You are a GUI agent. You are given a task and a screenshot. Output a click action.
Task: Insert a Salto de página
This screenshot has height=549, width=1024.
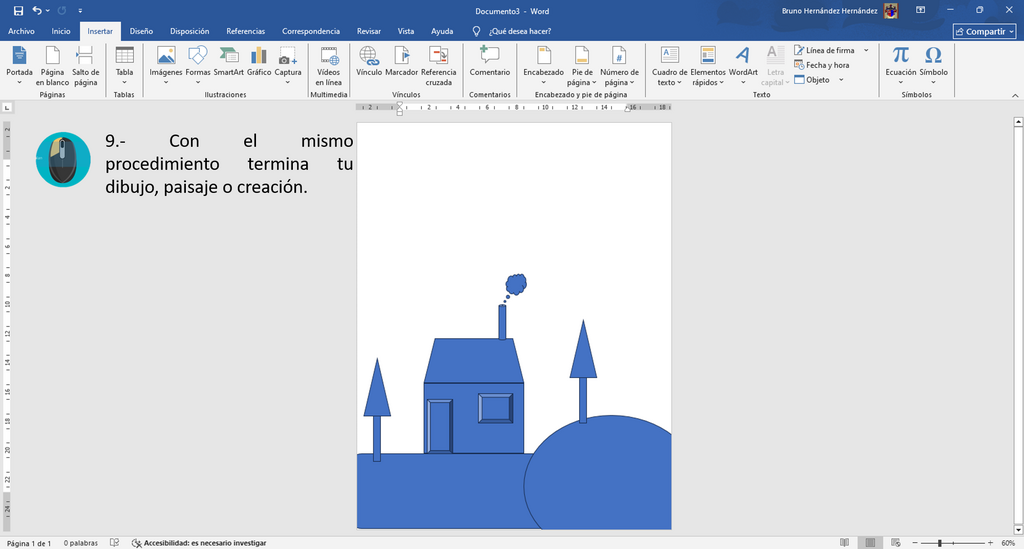[86, 66]
